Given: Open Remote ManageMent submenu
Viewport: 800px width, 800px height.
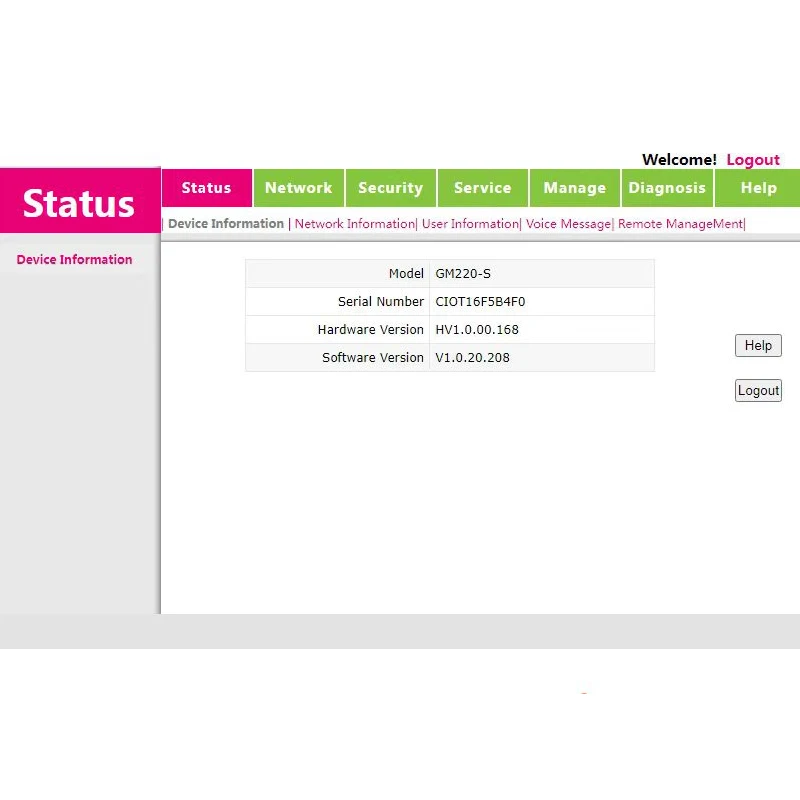Looking at the screenshot, I should (x=680, y=223).
